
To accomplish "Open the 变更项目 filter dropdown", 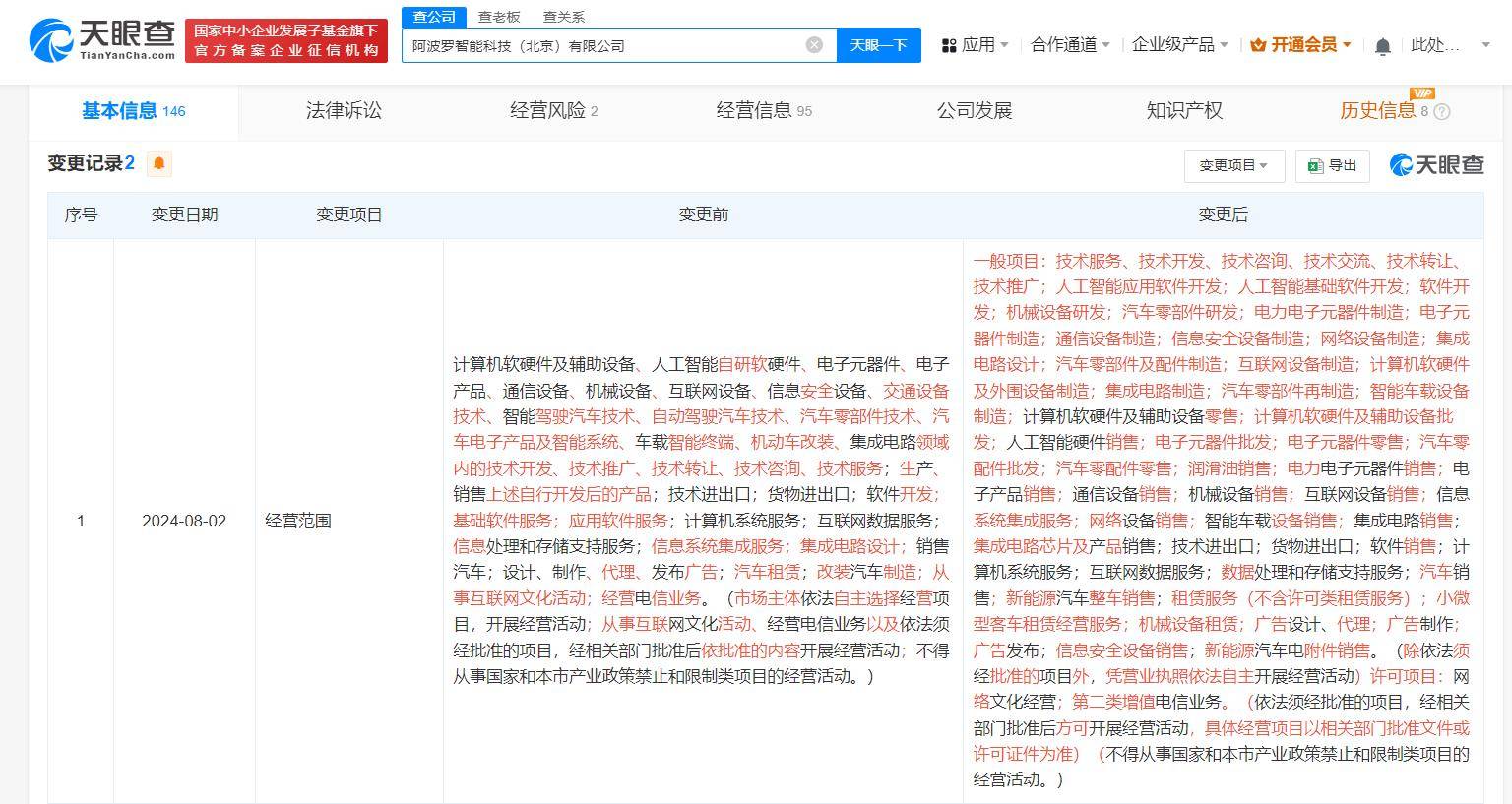I will (x=1234, y=166).
